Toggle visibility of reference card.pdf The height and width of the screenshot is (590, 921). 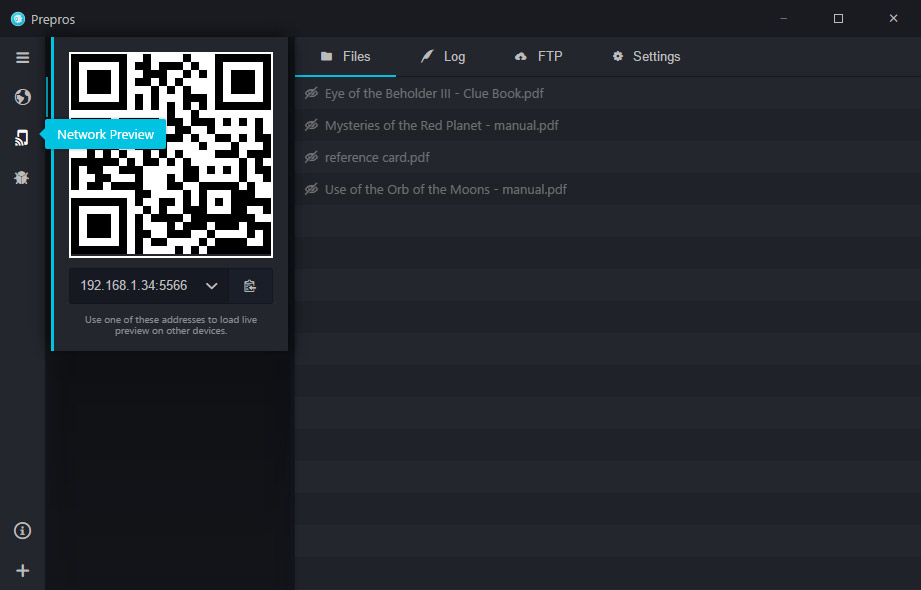[311, 157]
